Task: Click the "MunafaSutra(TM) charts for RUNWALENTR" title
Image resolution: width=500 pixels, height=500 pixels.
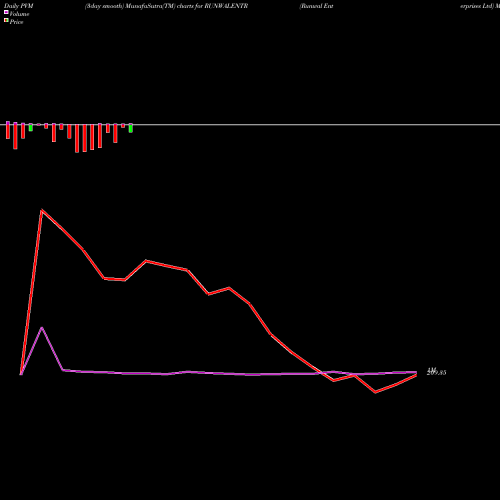Action: coord(187,6)
